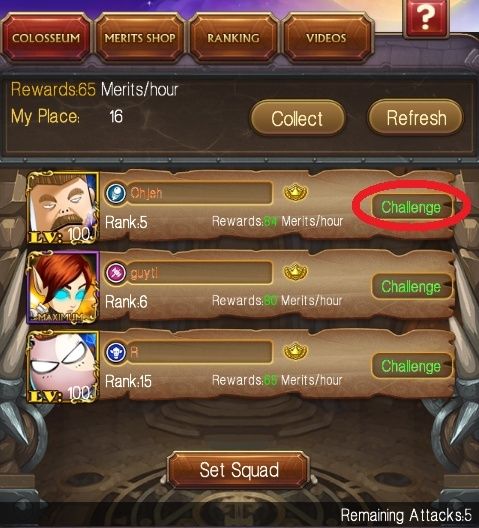The image size is (479, 528).
Task: Tap player R's blue class emblem icon
Action: (115, 352)
